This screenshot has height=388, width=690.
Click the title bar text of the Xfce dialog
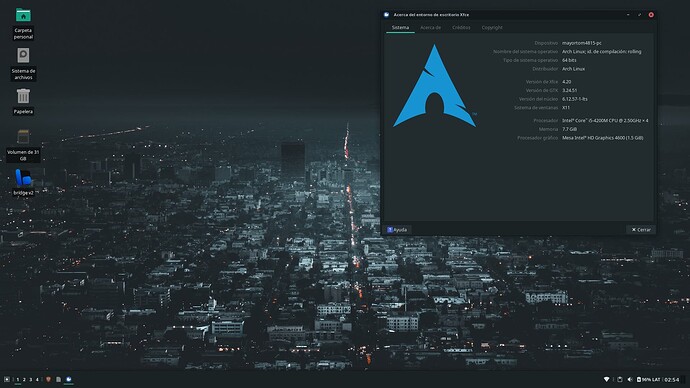pos(431,15)
